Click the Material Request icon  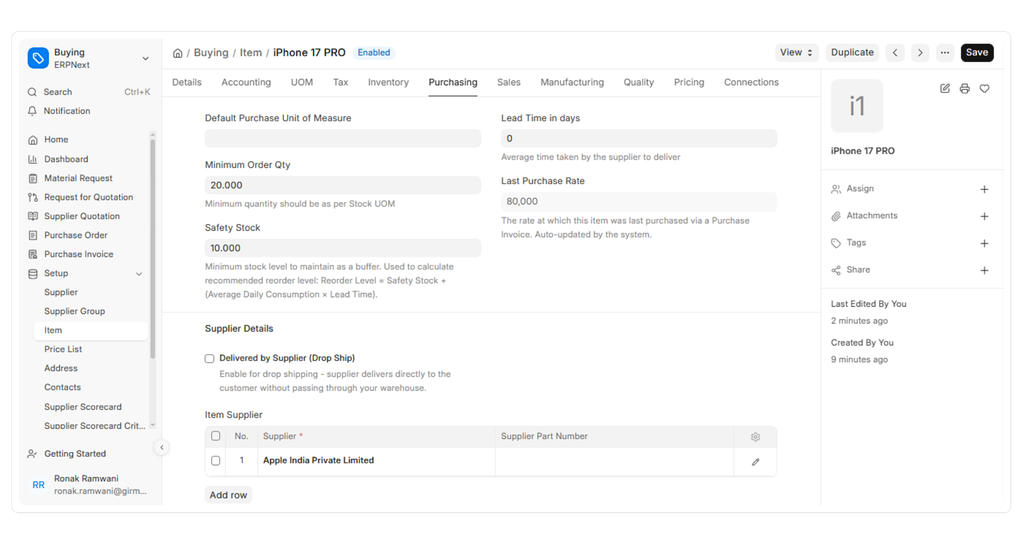[x=33, y=178]
